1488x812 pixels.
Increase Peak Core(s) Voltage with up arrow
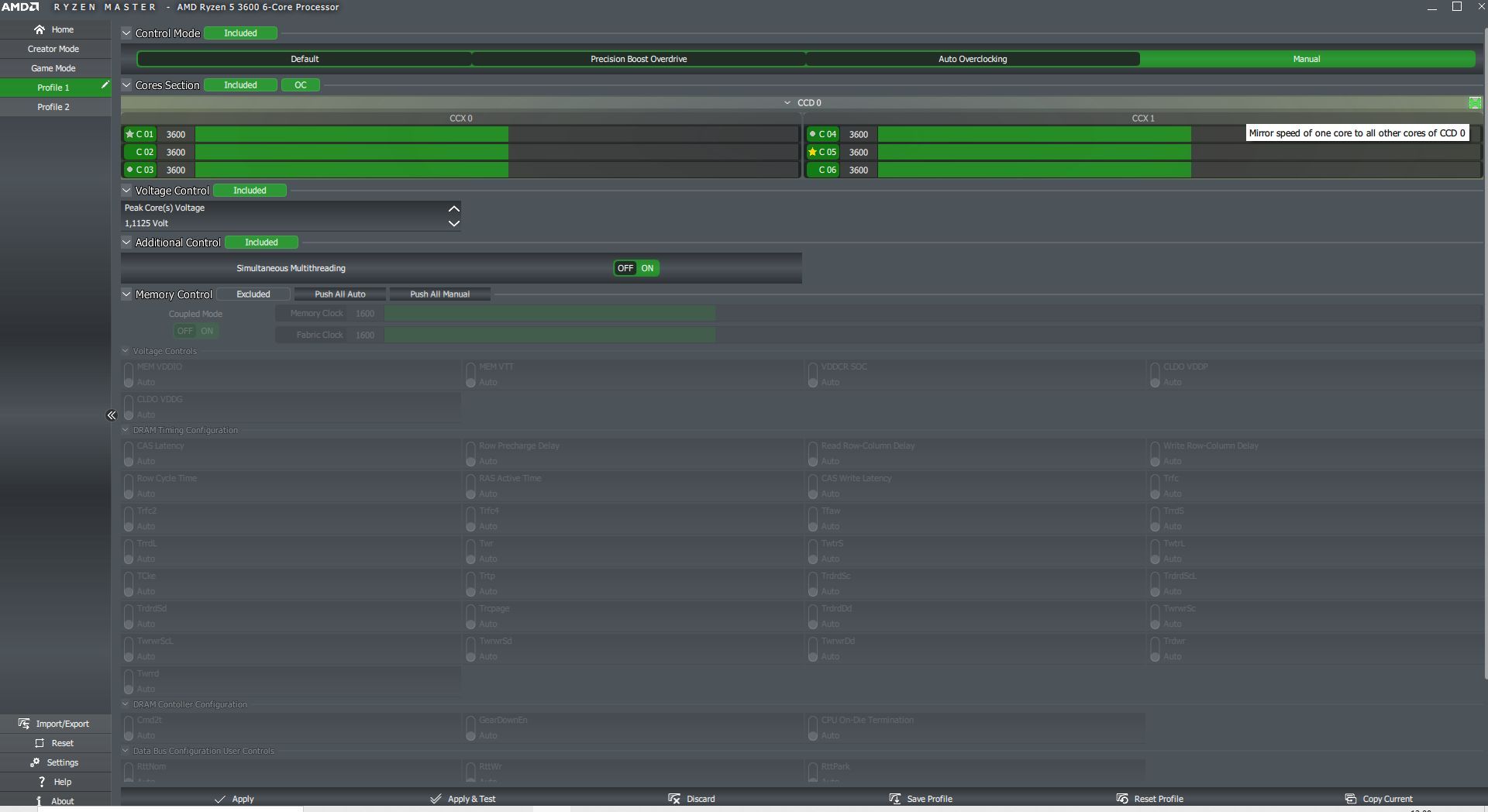454,208
